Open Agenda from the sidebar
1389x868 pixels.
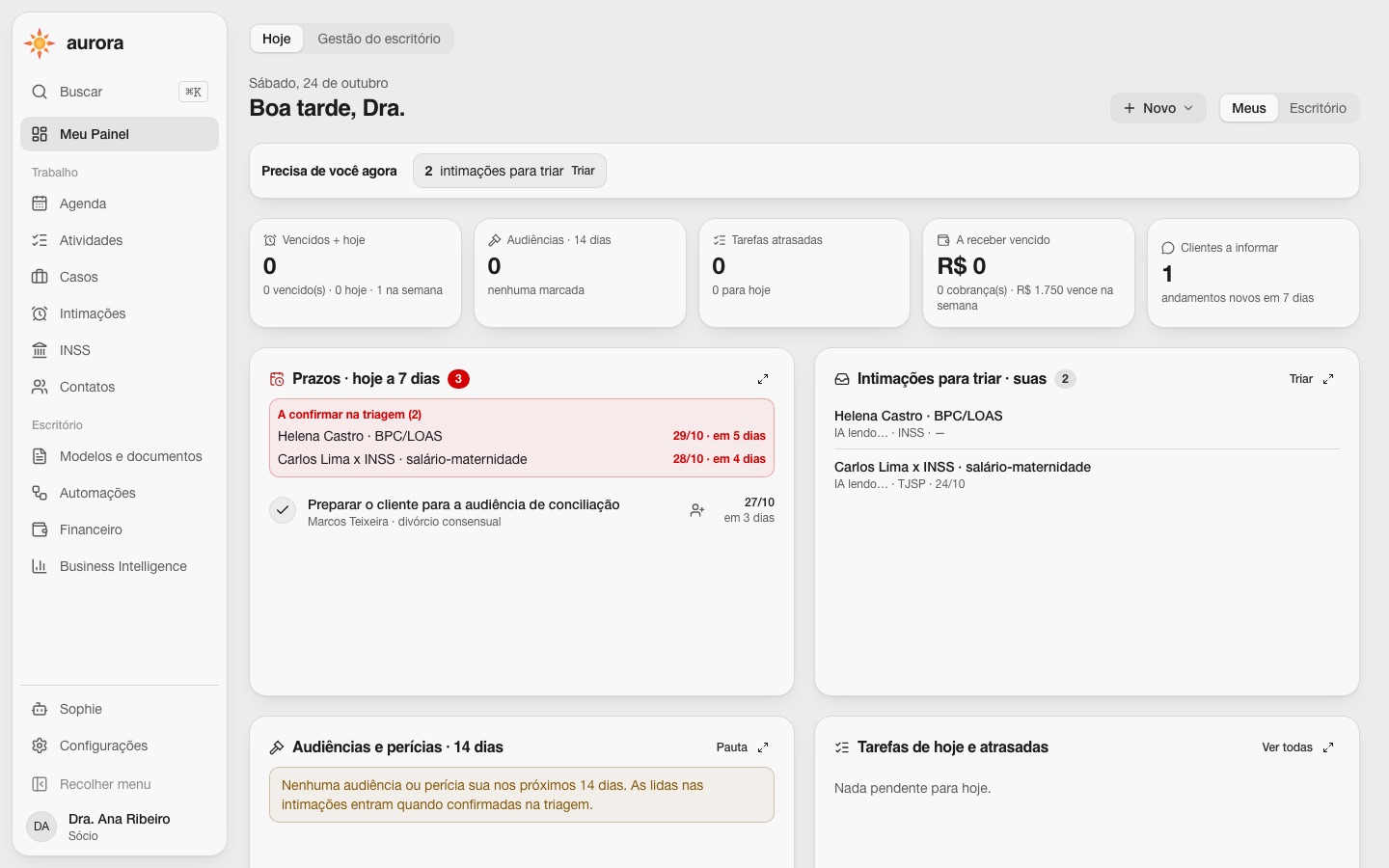click(x=120, y=203)
